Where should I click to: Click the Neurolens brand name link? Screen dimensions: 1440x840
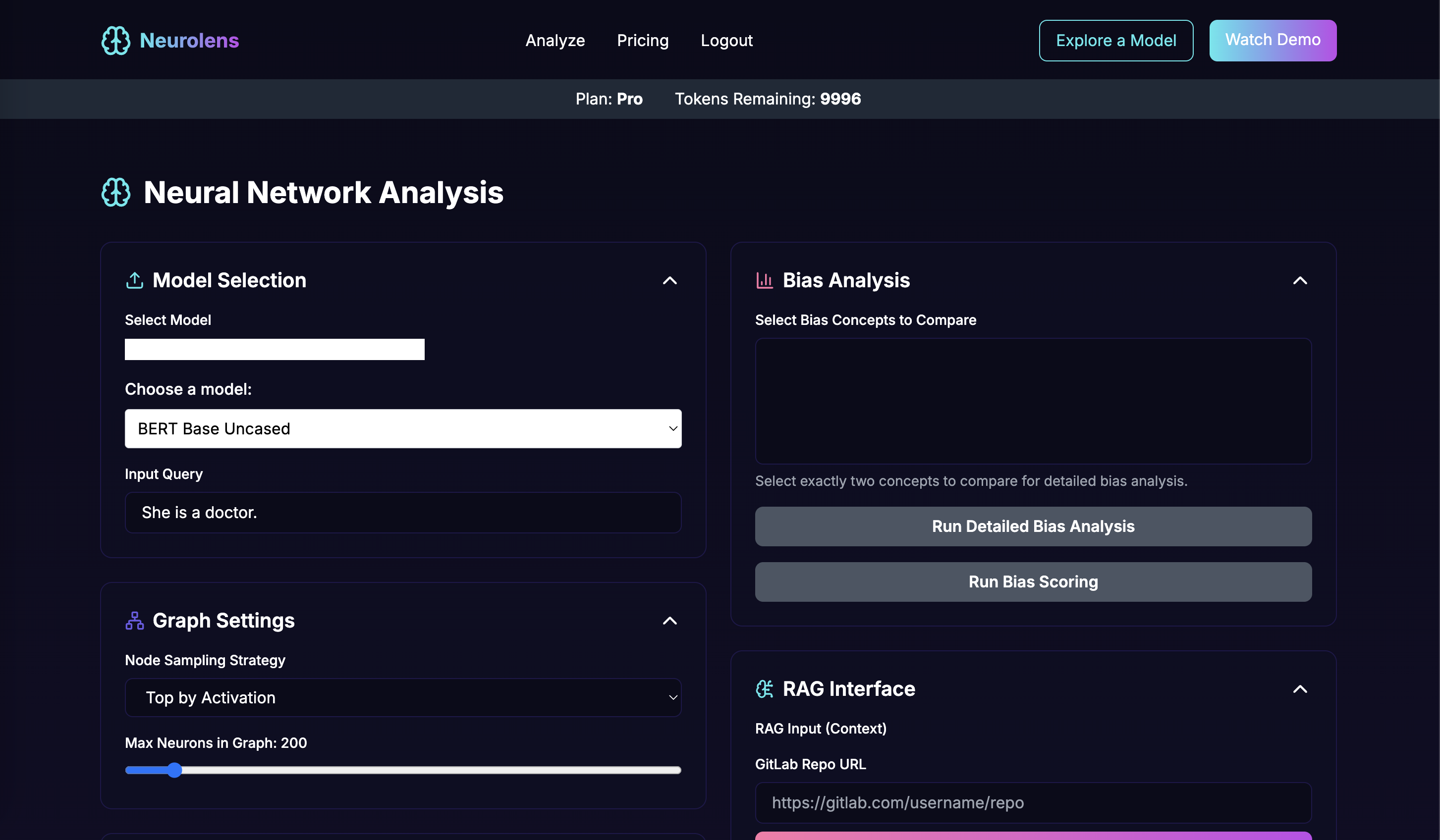click(x=189, y=41)
